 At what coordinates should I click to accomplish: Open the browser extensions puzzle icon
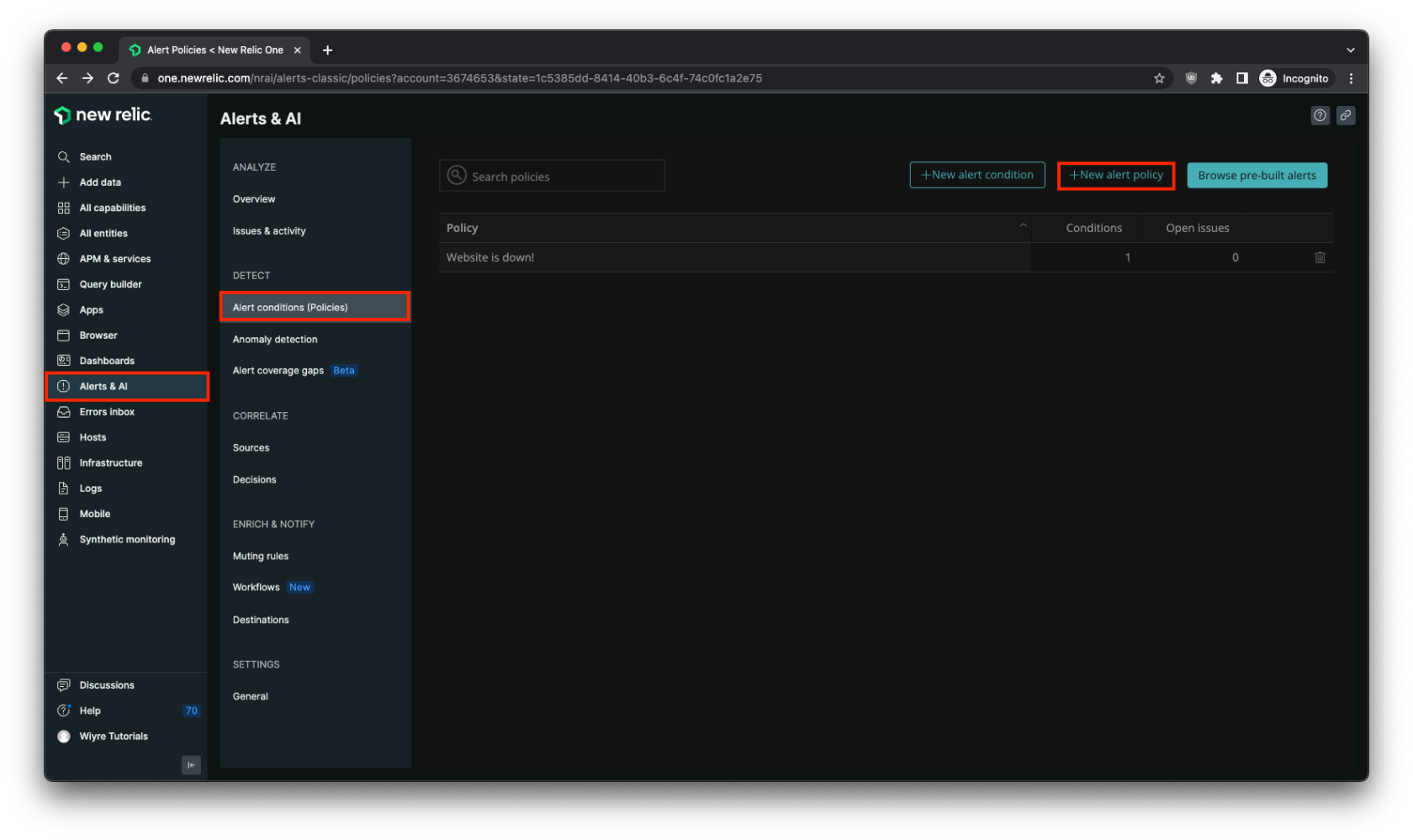[1216, 78]
